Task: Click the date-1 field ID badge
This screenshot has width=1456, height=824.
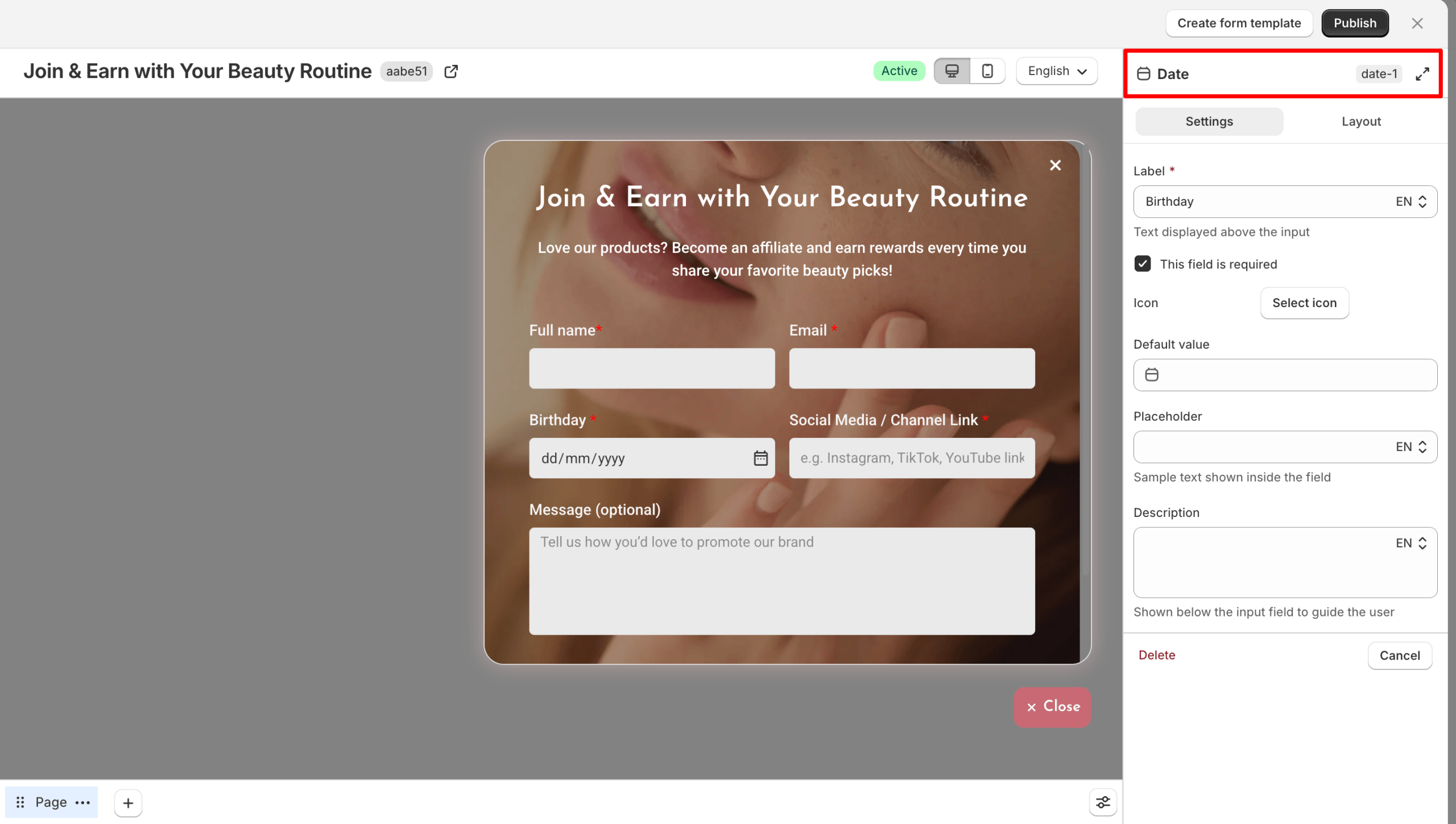Action: tap(1379, 74)
